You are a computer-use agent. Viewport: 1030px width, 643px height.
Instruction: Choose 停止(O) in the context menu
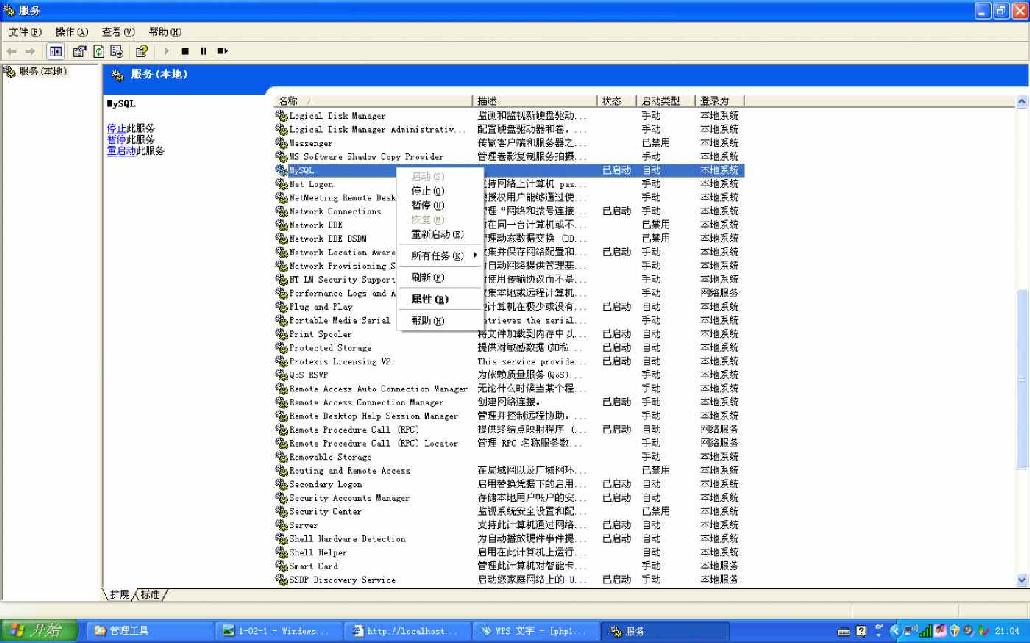pos(439,191)
